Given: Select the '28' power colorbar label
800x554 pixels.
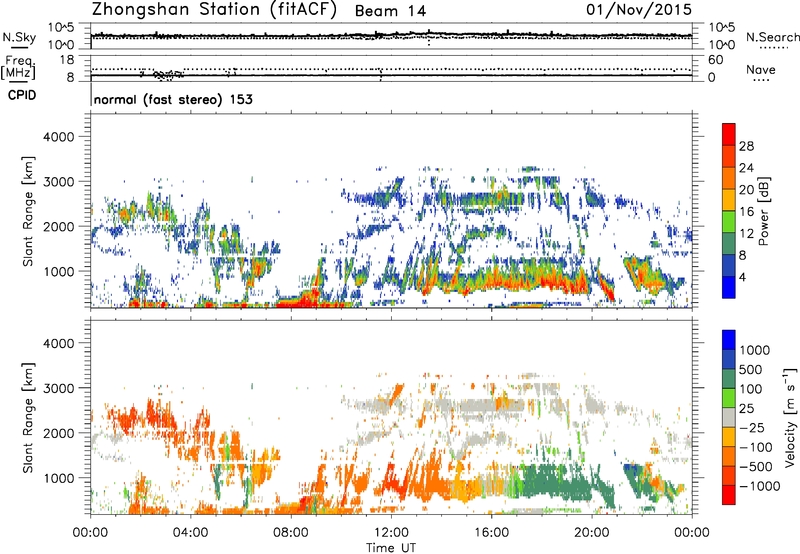Looking at the screenshot, I should point(746,146).
